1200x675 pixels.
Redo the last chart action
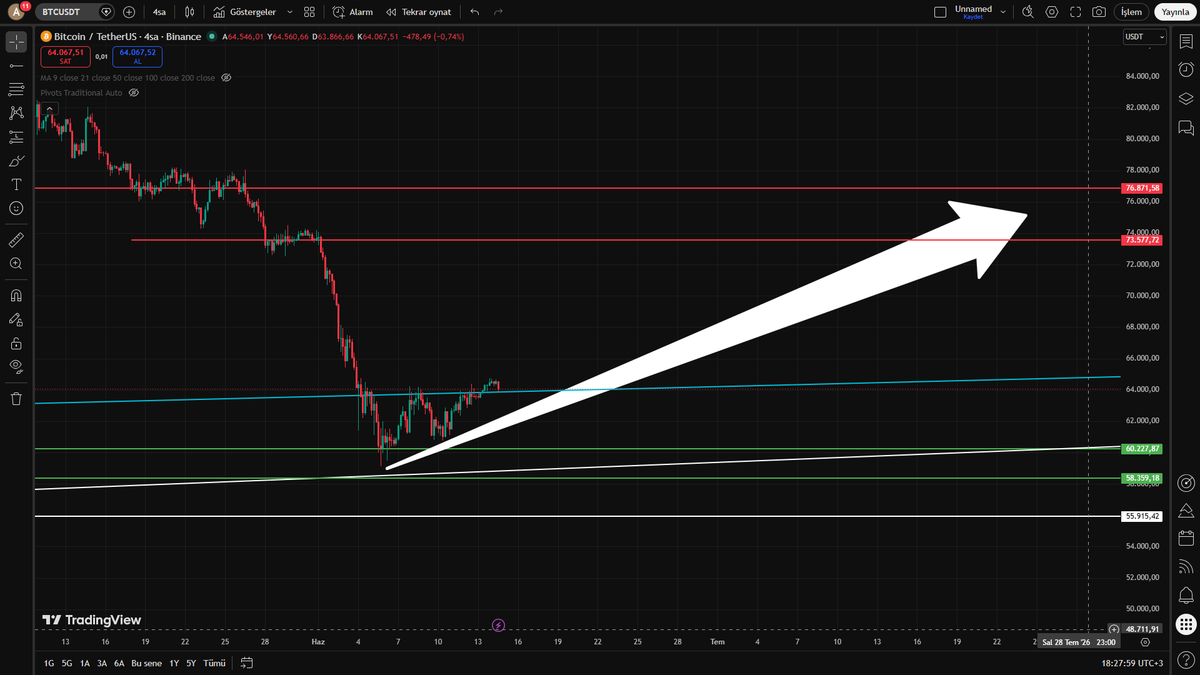click(x=498, y=12)
